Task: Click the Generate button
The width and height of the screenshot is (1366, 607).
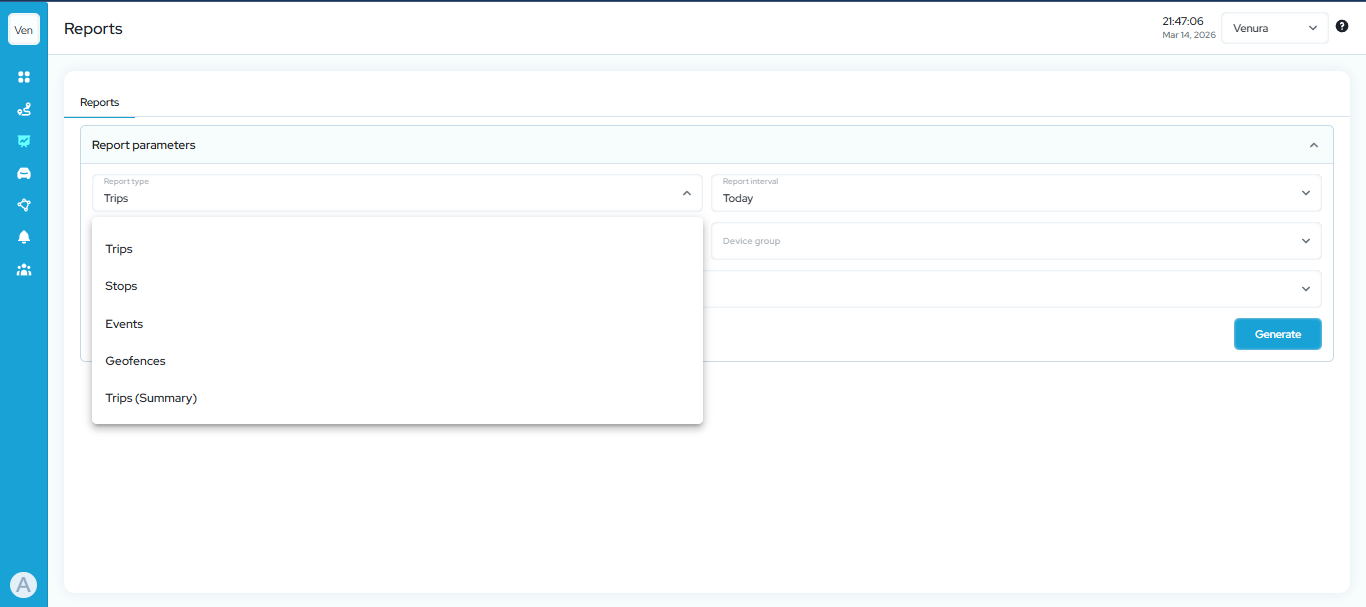Action: (x=1277, y=334)
